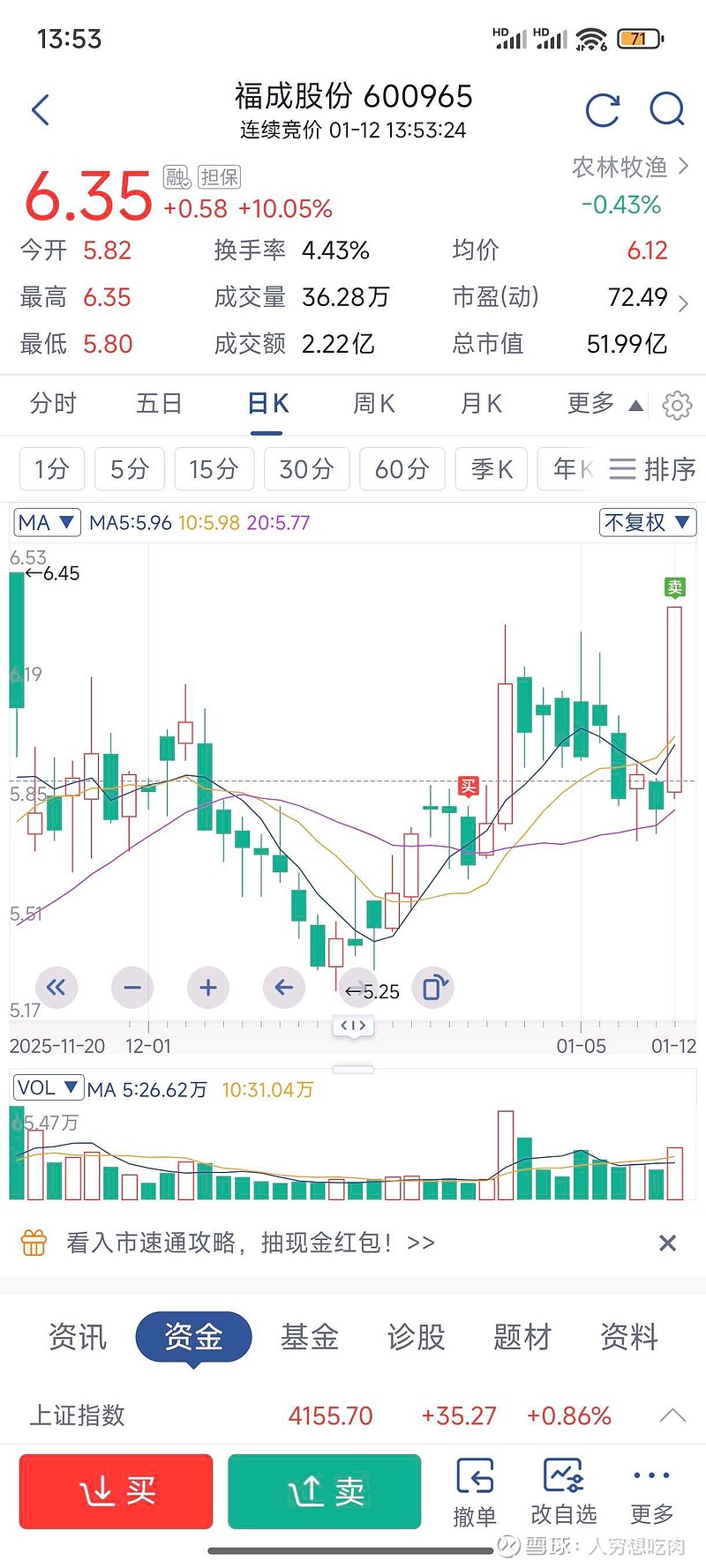The height and width of the screenshot is (1568, 706).
Task: Zoom in chart with plus button
Action: click(x=208, y=988)
